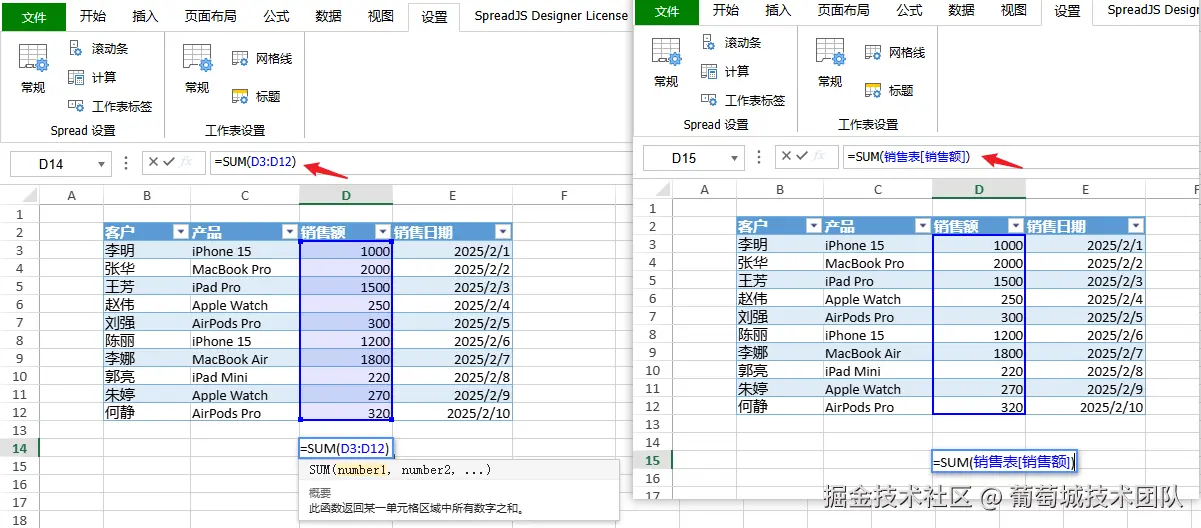Switch to 开始 tab in left window

pyautogui.click(x=93, y=16)
